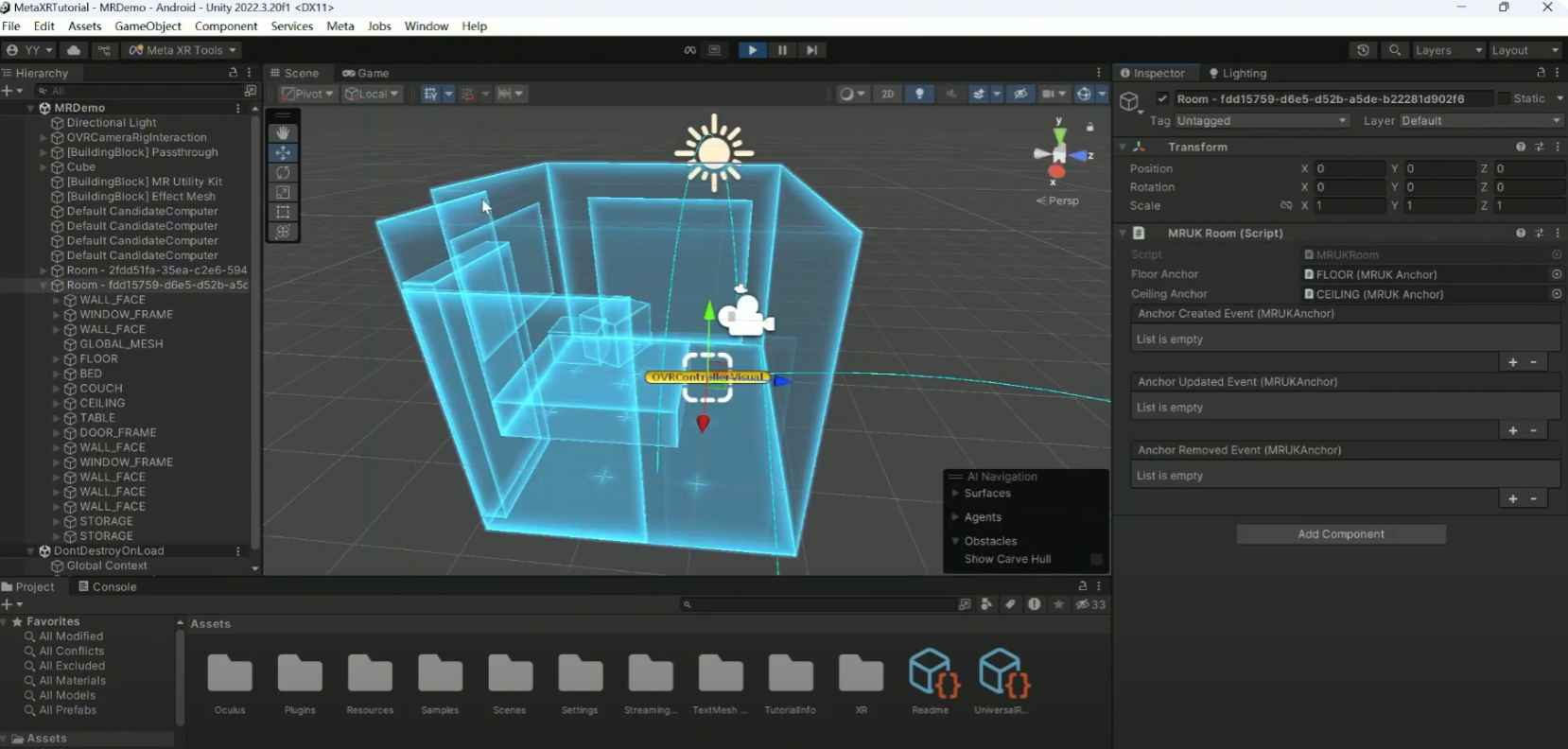The height and width of the screenshot is (749, 1568).
Task: Open the GameObject menu
Action: pos(148,26)
